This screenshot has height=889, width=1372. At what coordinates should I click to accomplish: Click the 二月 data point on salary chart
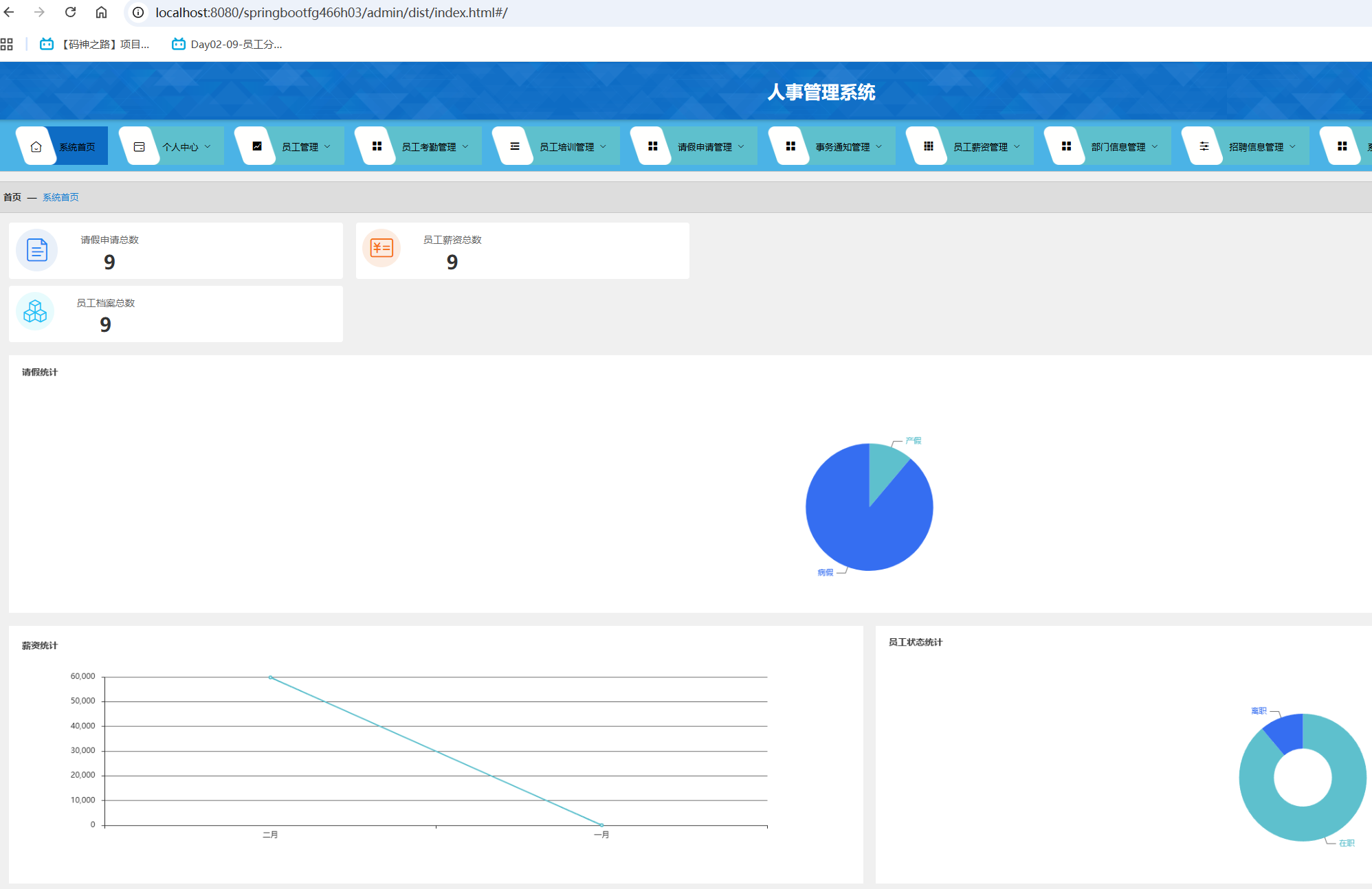[270, 677]
